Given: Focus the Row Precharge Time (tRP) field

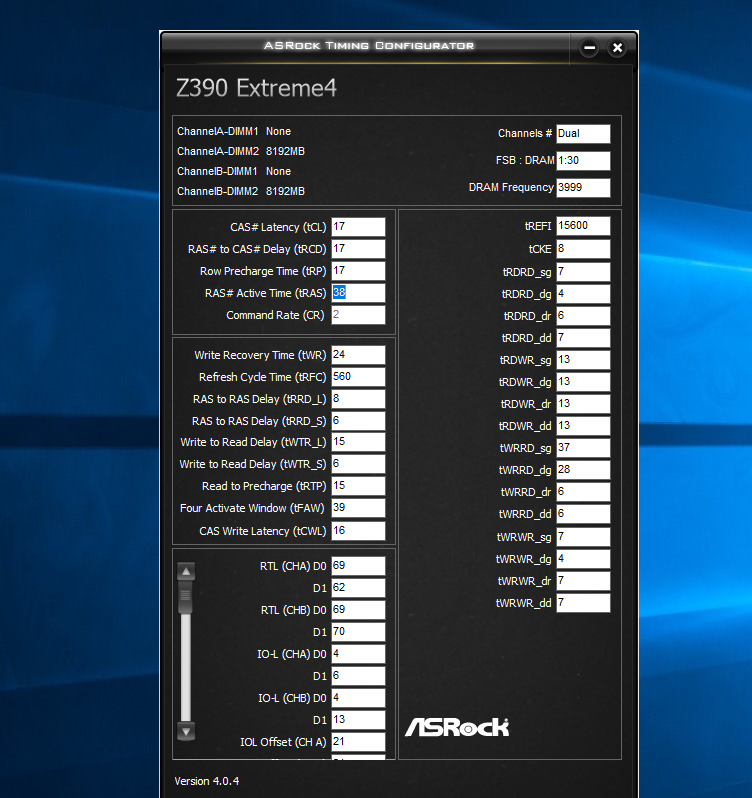Looking at the screenshot, I should pyautogui.click(x=358, y=271).
